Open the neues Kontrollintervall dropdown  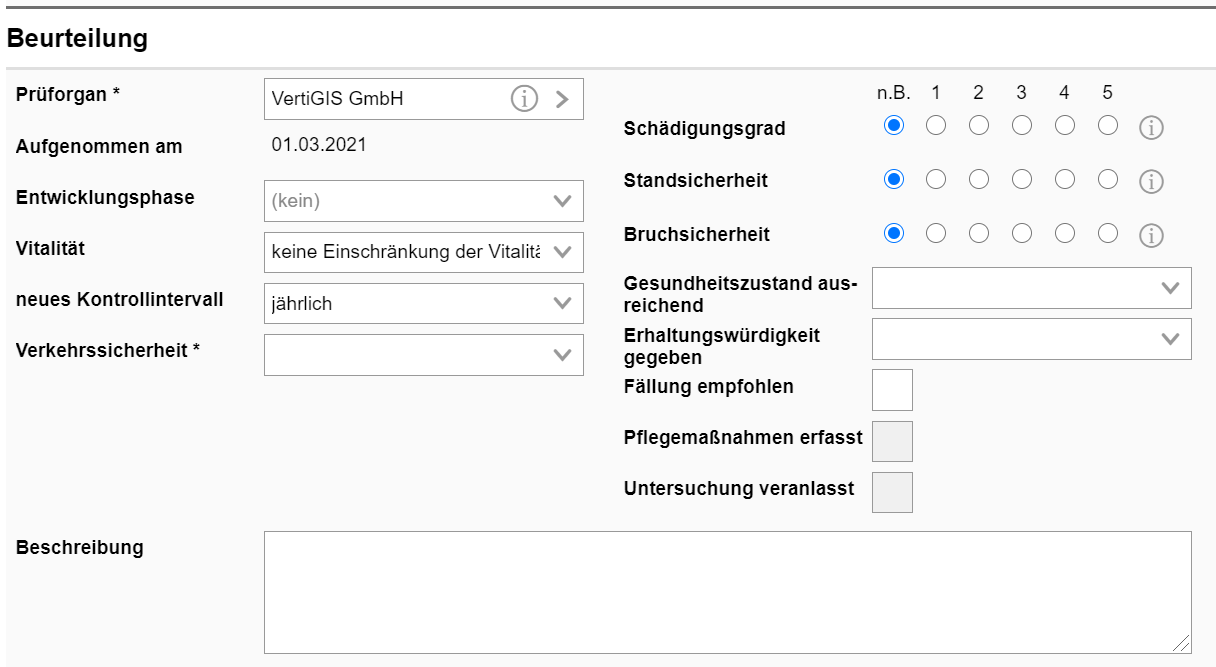pyautogui.click(x=424, y=303)
